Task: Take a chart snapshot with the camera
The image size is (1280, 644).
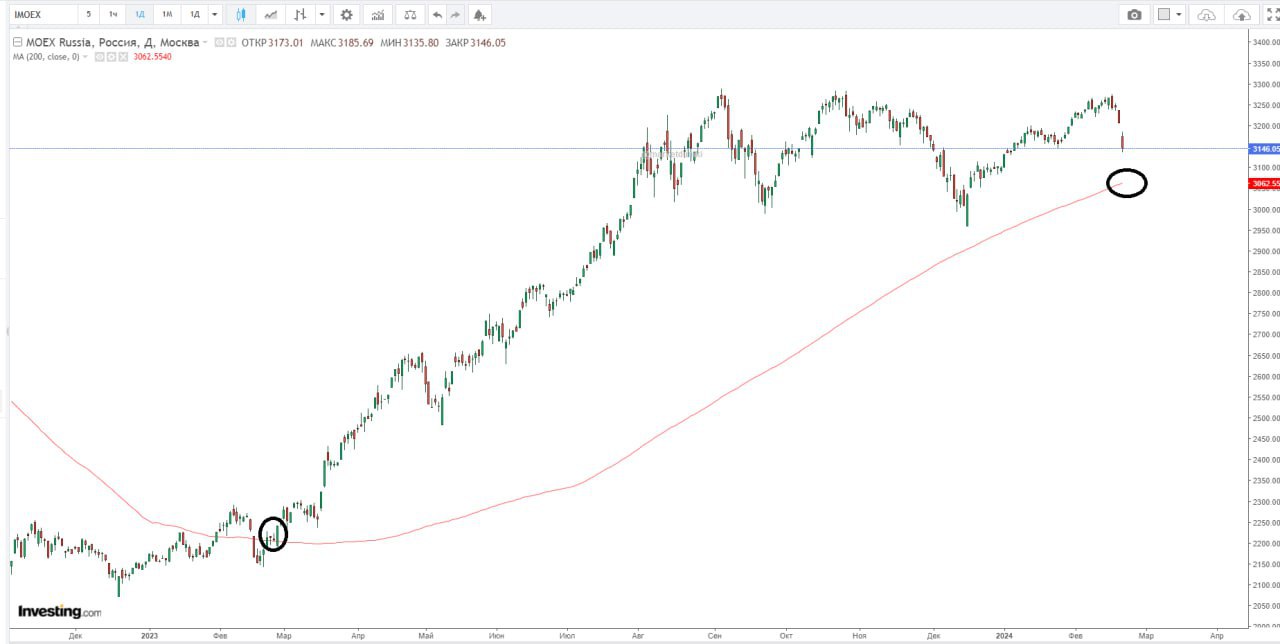Action: click(1134, 15)
